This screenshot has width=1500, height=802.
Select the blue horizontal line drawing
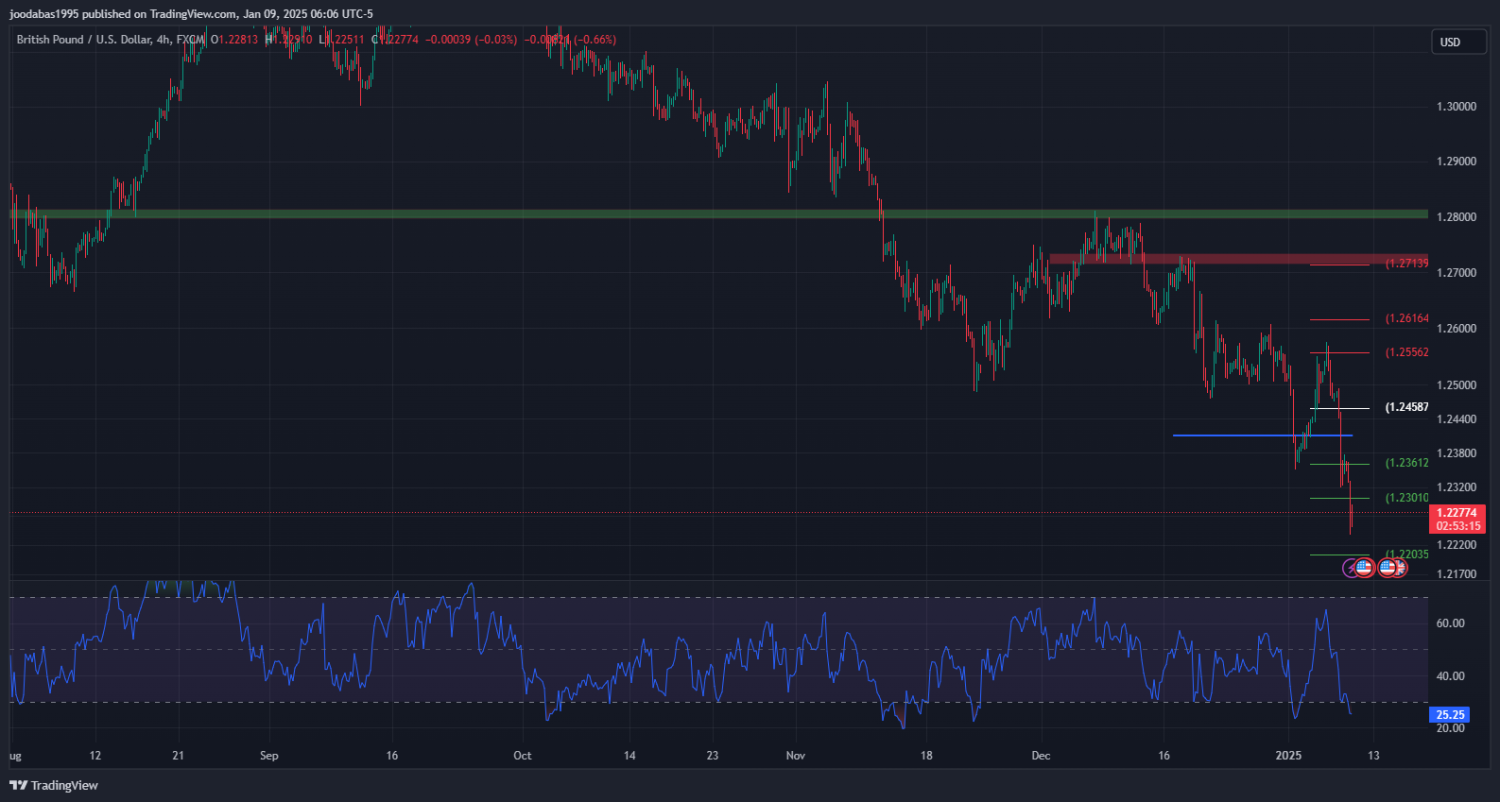[1260, 435]
